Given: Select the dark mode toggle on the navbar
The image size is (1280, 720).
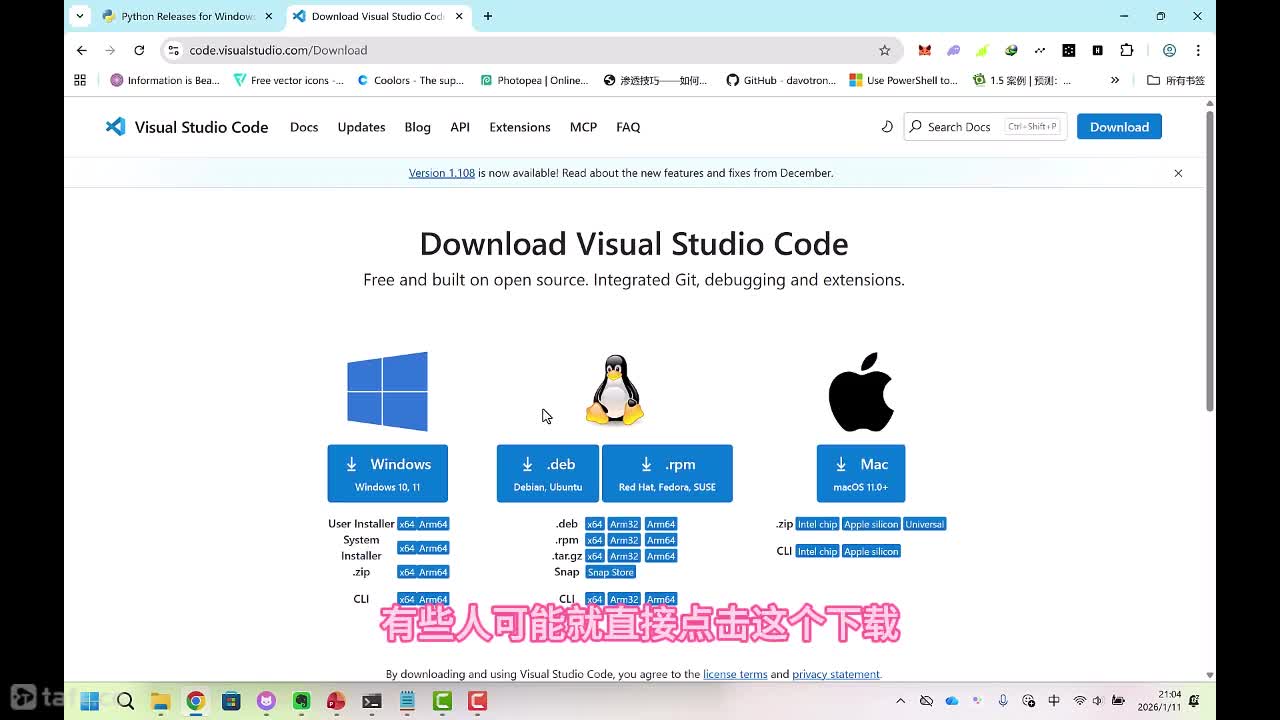Looking at the screenshot, I should pyautogui.click(x=886, y=127).
